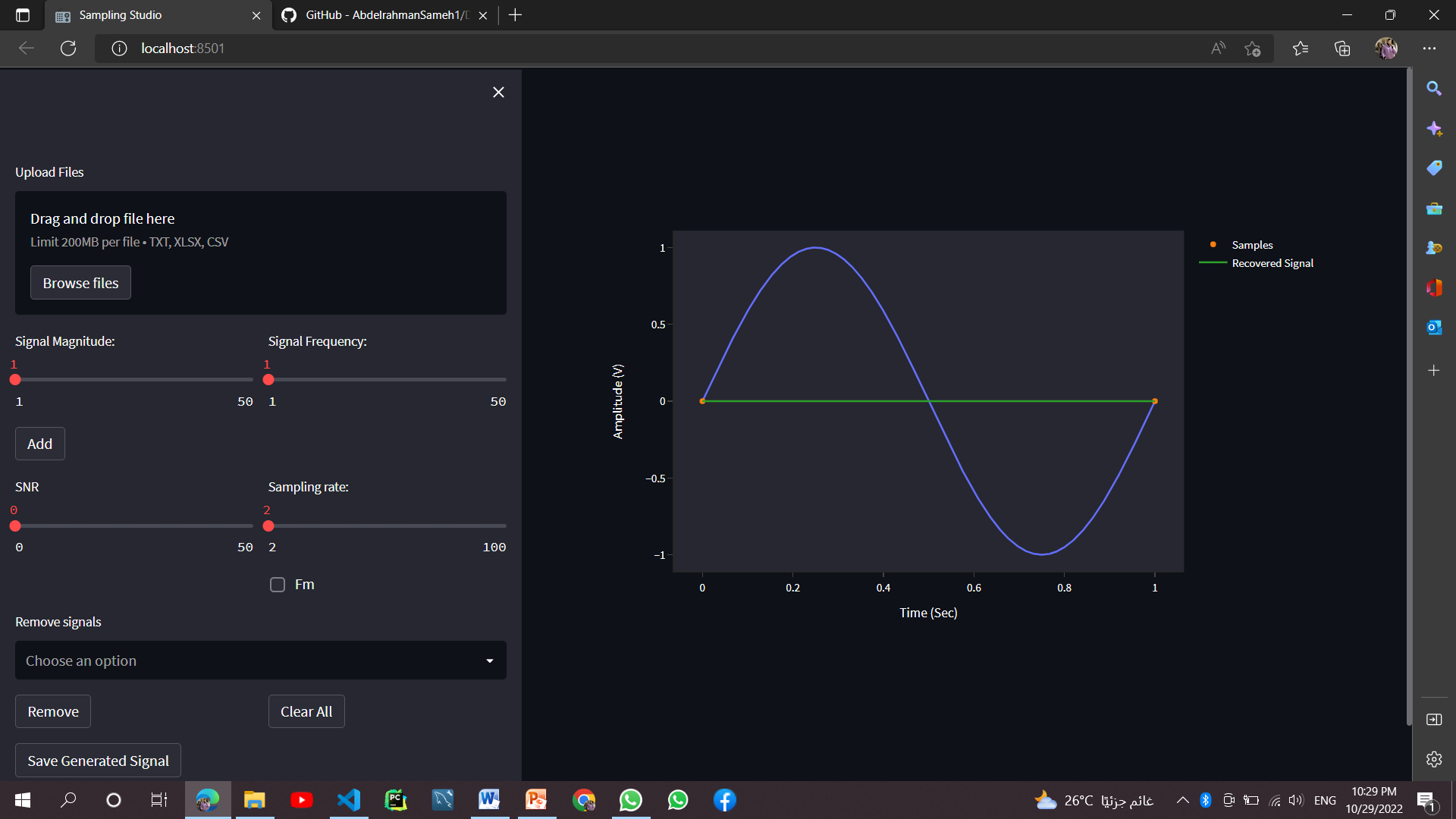Click the browser back arrow
Image resolution: width=1456 pixels, height=819 pixels.
click(x=27, y=49)
